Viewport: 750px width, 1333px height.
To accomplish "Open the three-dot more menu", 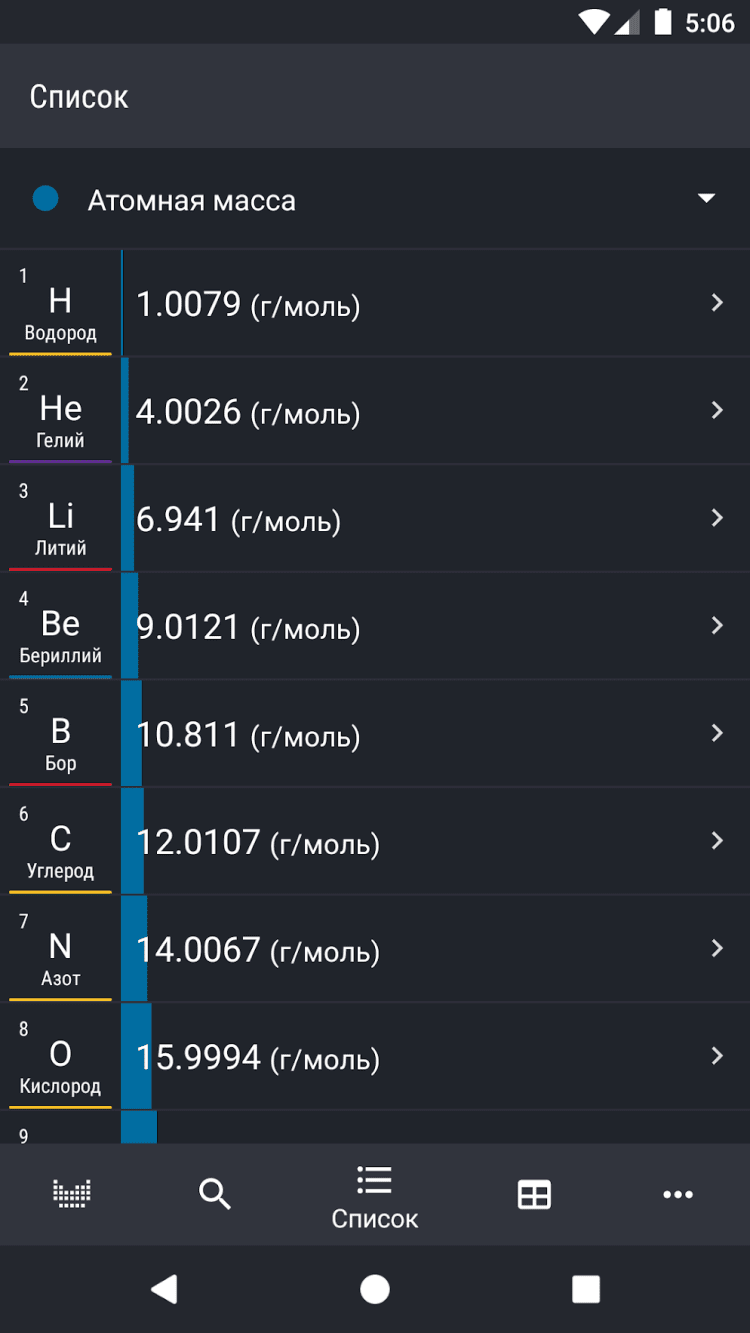I will (677, 1194).
